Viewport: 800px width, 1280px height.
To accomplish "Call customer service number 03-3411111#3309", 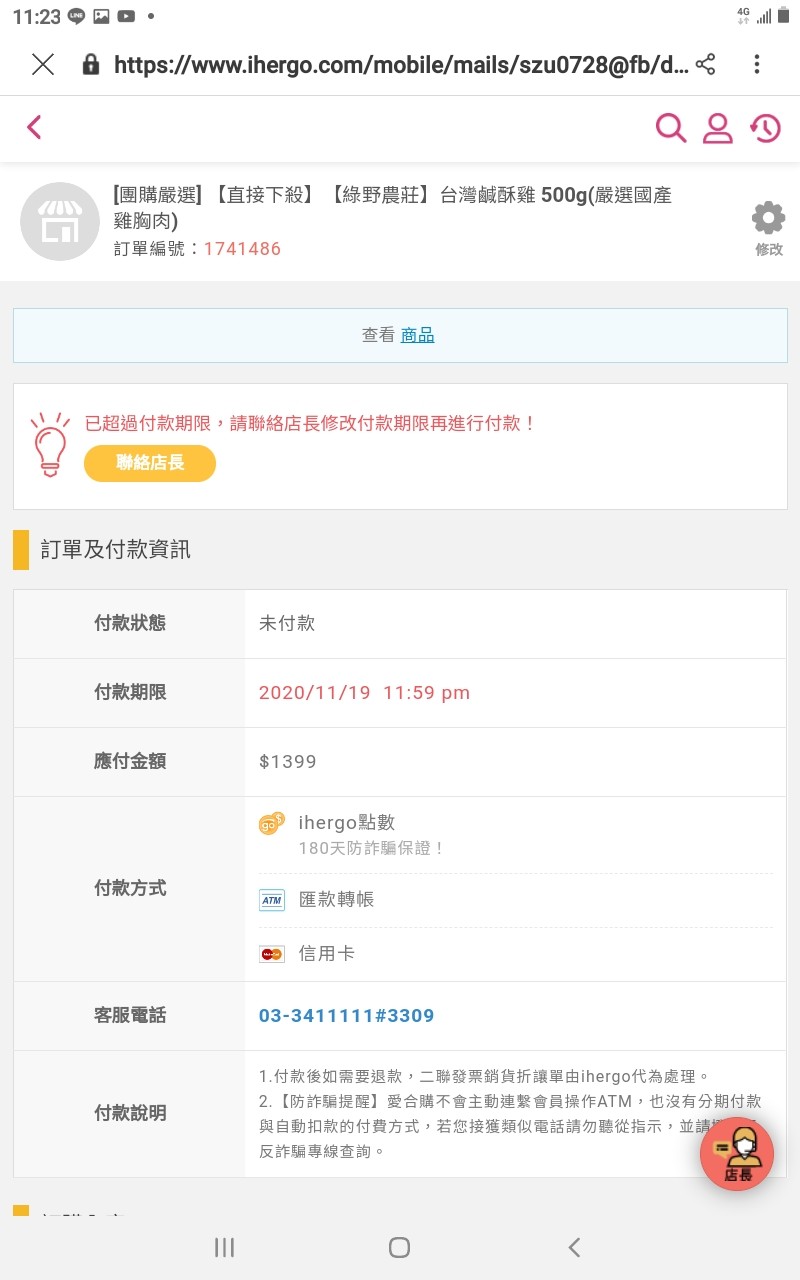I will [346, 1016].
